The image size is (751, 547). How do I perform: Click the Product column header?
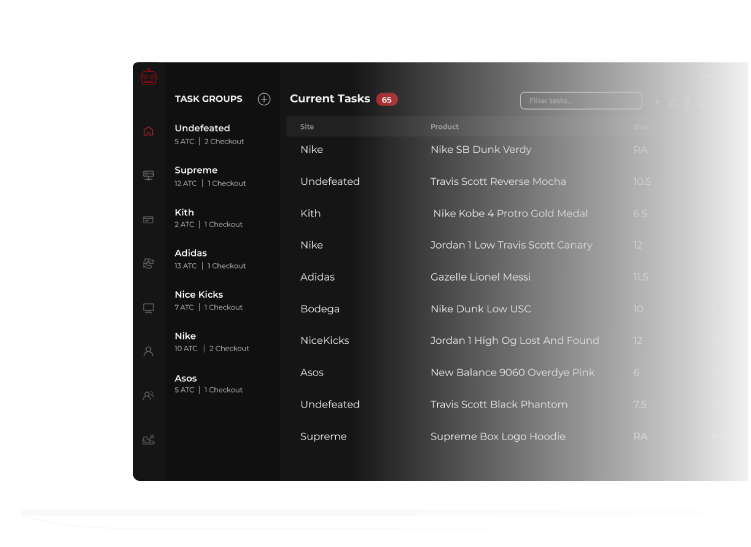pyautogui.click(x=445, y=127)
